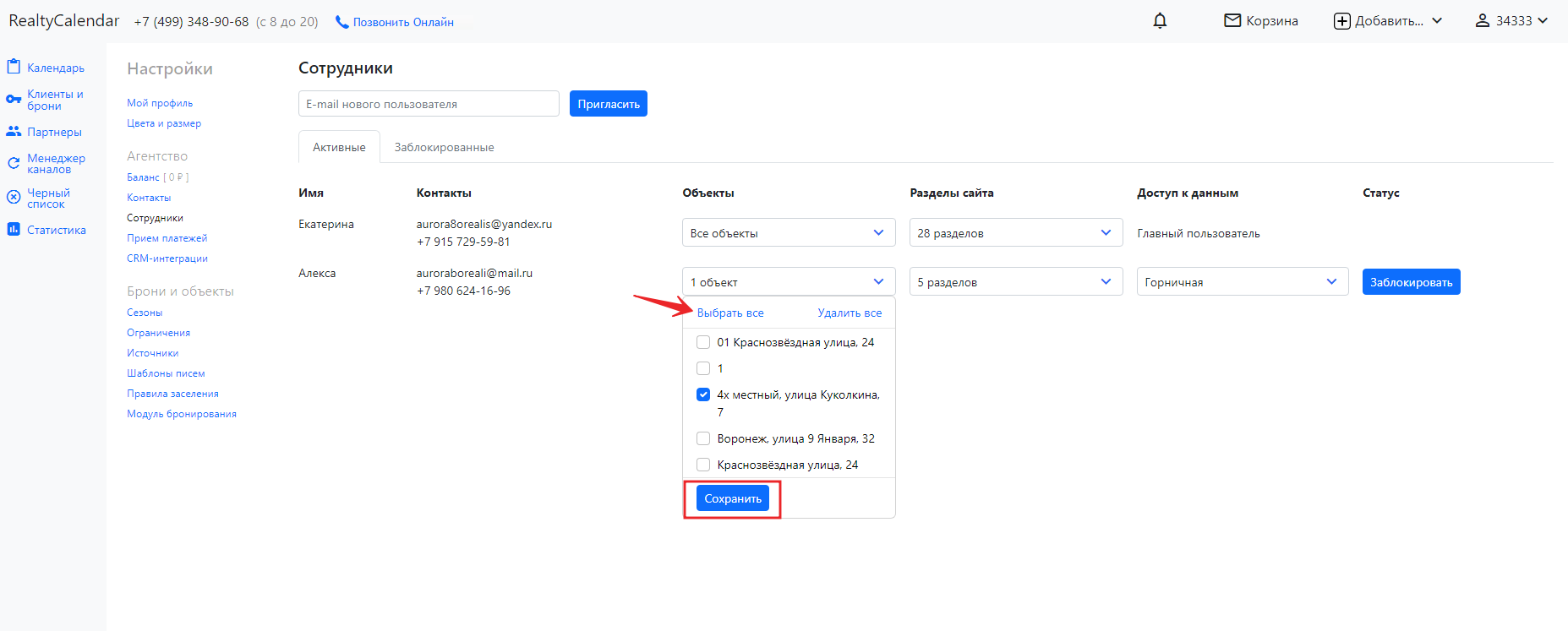The height and width of the screenshot is (631, 1568).
Task: Open the Черный список sidebar item
Action: pos(48,199)
